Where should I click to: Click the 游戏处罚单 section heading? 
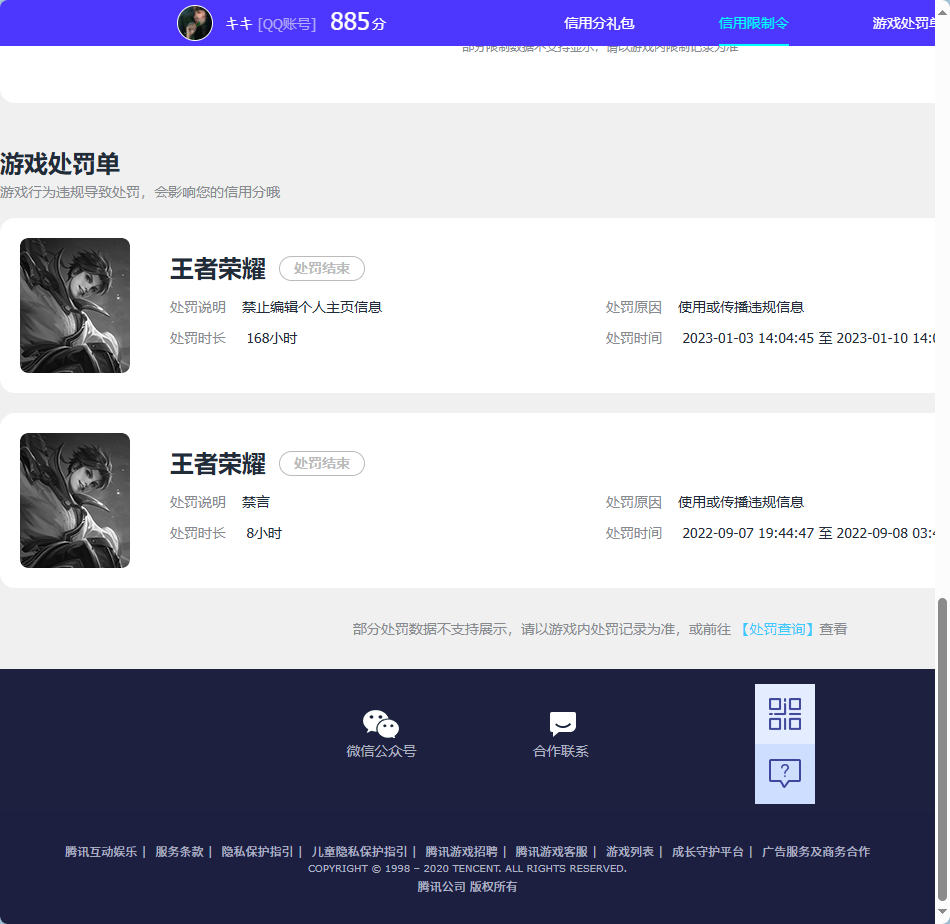pyautogui.click(x=60, y=164)
